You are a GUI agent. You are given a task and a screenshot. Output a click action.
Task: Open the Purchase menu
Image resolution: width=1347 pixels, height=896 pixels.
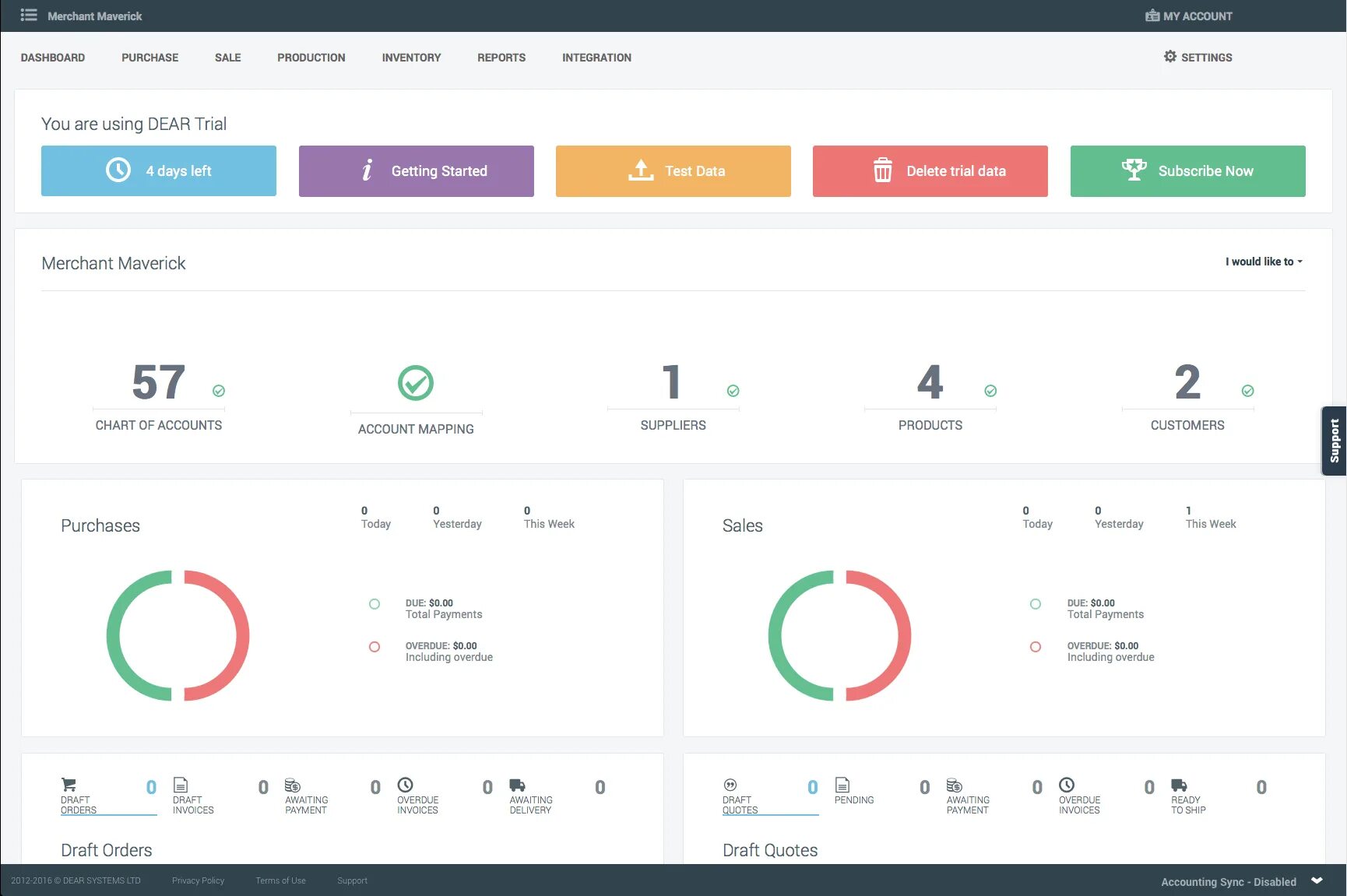149,58
